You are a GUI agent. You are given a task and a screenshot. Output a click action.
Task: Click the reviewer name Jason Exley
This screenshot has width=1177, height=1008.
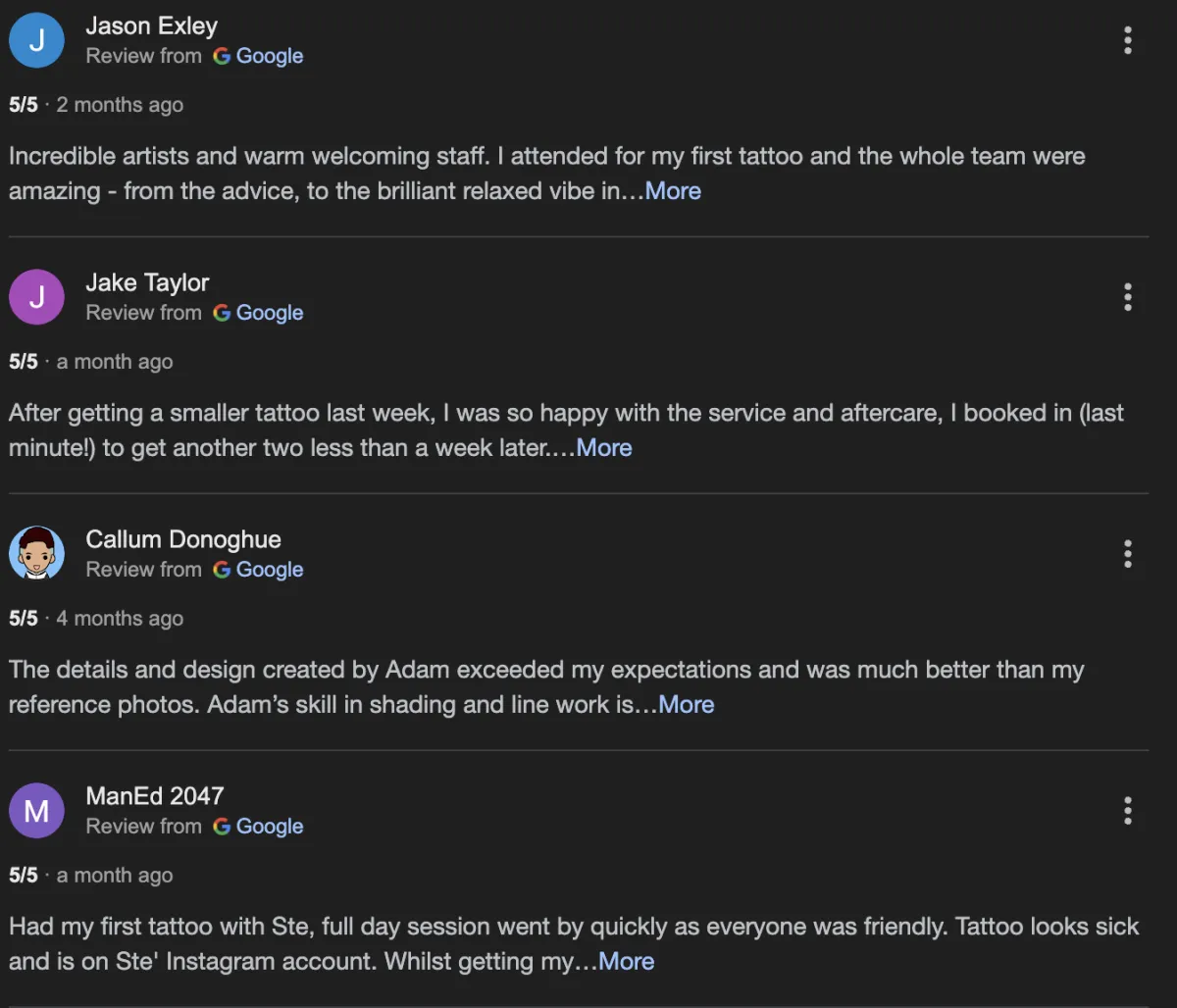(x=152, y=26)
